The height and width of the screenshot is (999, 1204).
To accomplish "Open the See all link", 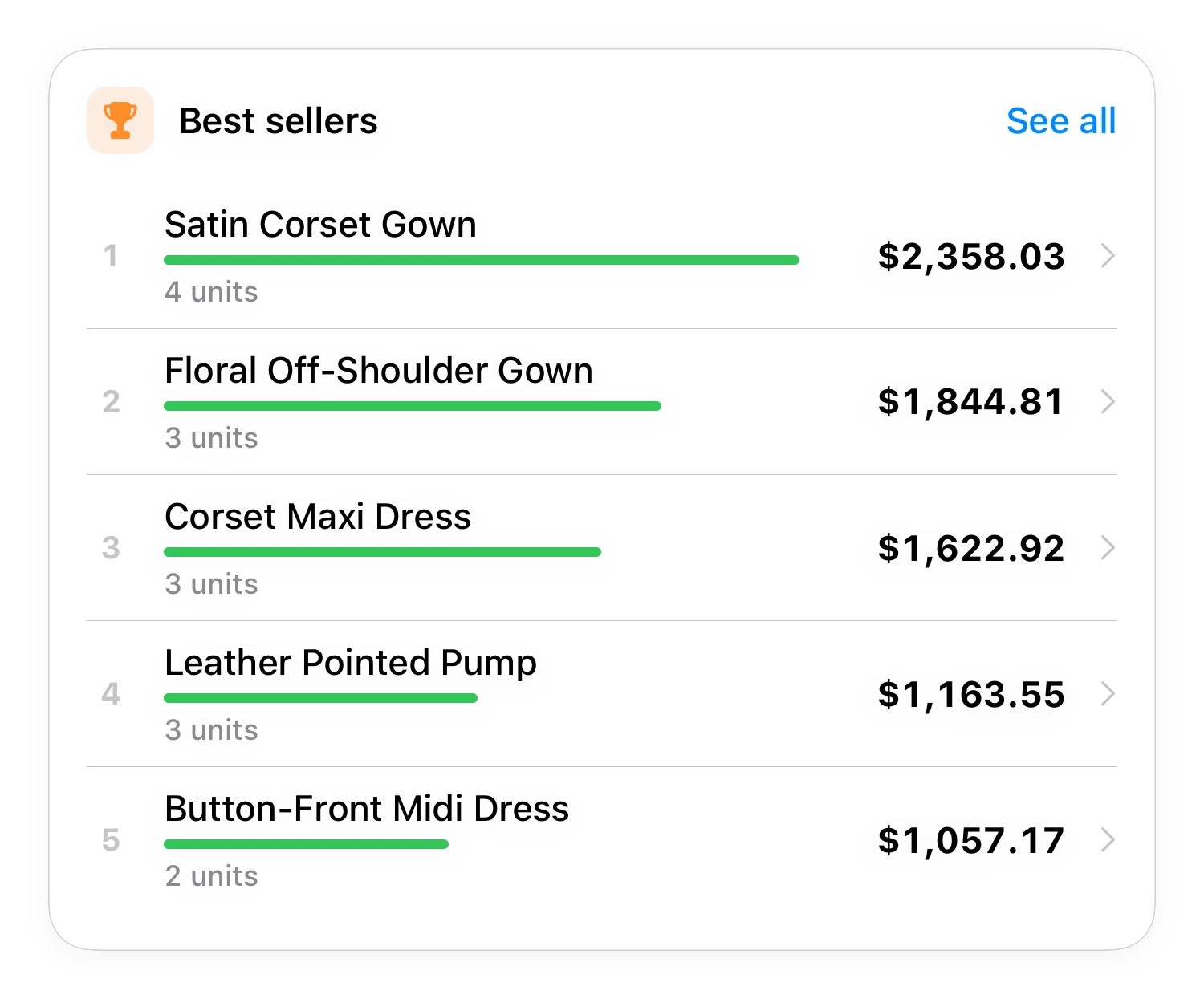I will click(1061, 121).
